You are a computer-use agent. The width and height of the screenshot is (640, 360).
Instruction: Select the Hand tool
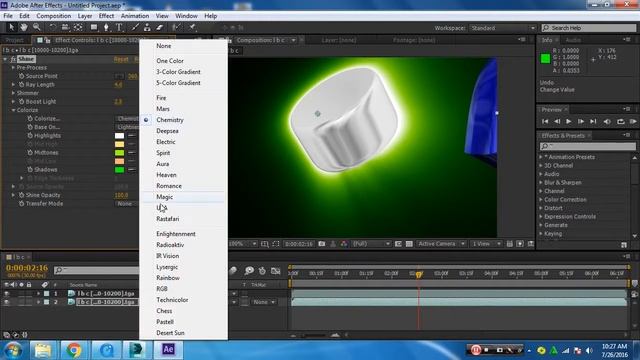[24, 27]
